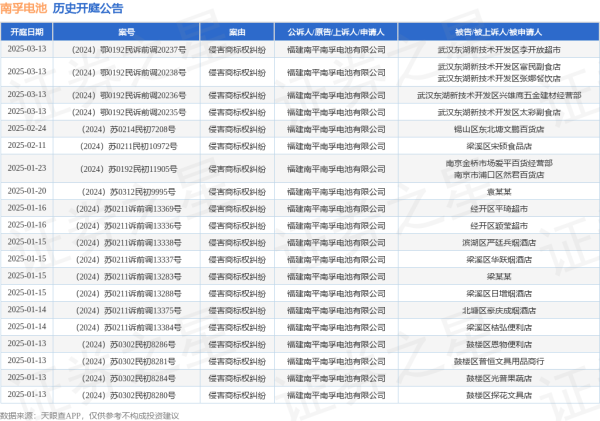Click the 南孚电池 title text
Image resolution: width=600 pixels, height=421 pixels.
[x=24, y=8]
